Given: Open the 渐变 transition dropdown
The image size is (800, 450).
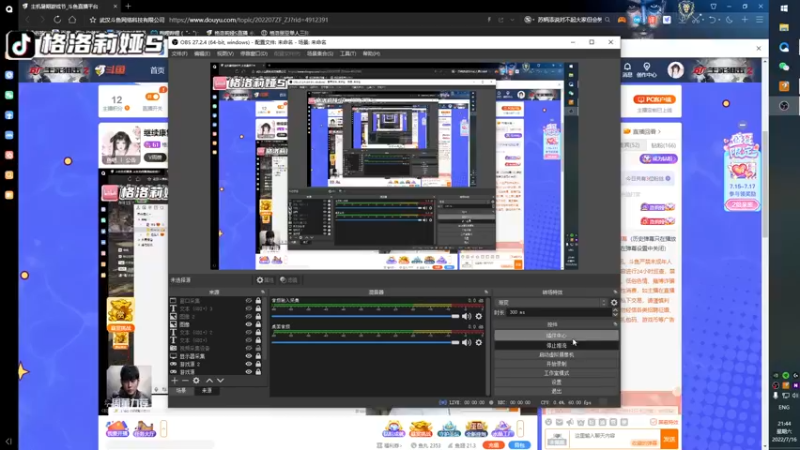Looking at the screenshot, I should 551,303.
